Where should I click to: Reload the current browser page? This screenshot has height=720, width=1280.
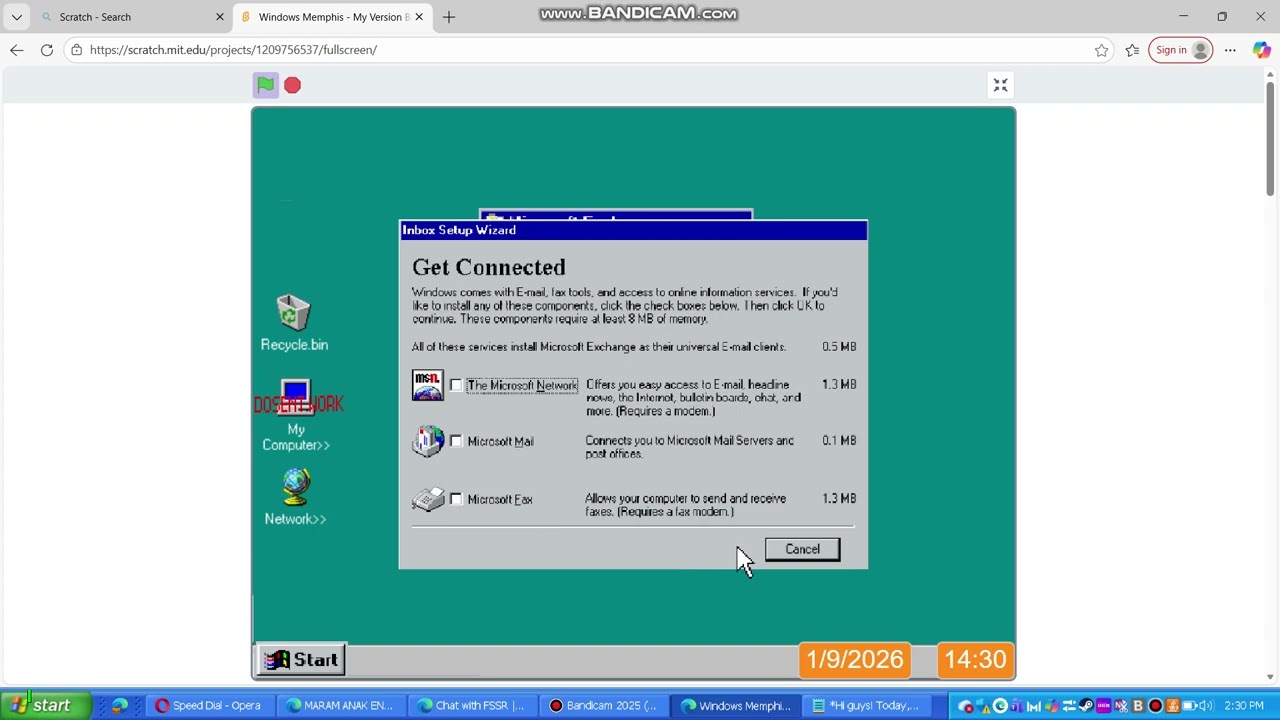coord(47,50)
